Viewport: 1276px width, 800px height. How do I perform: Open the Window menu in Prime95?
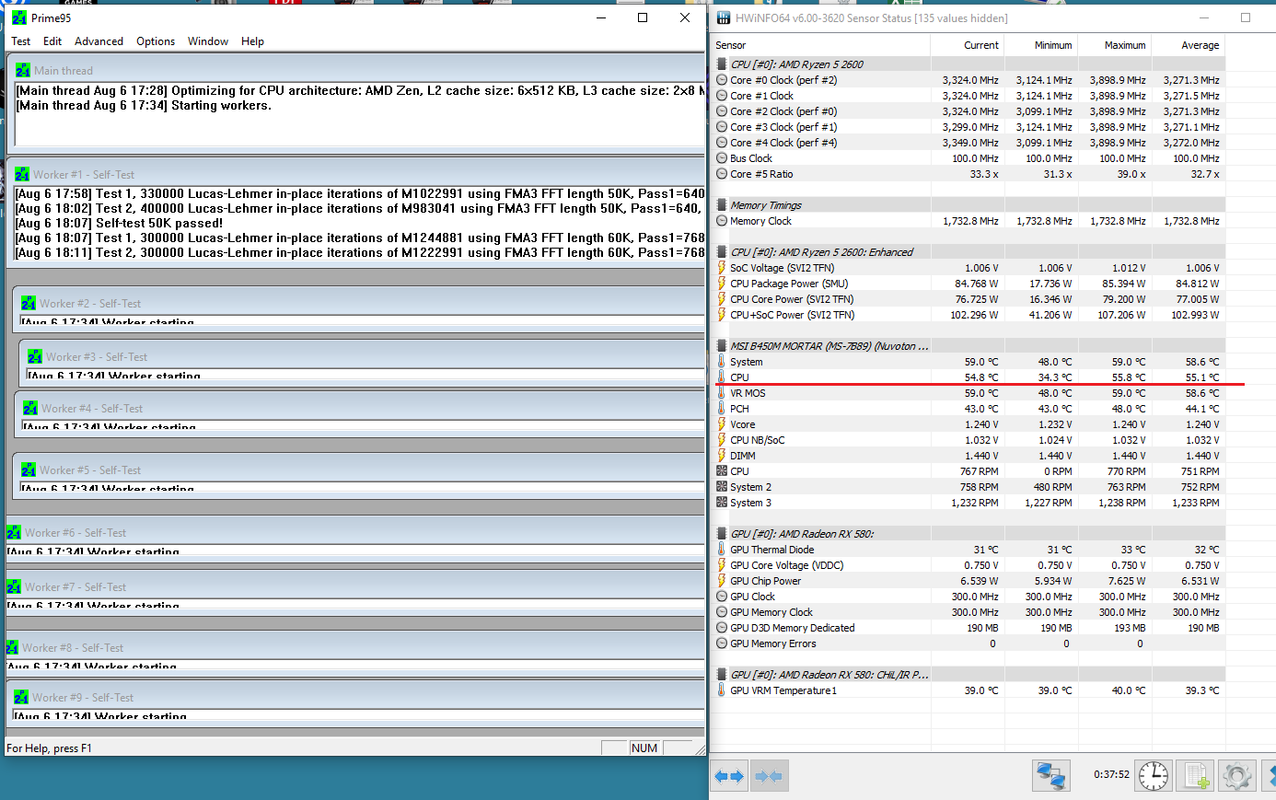(208, 41)
